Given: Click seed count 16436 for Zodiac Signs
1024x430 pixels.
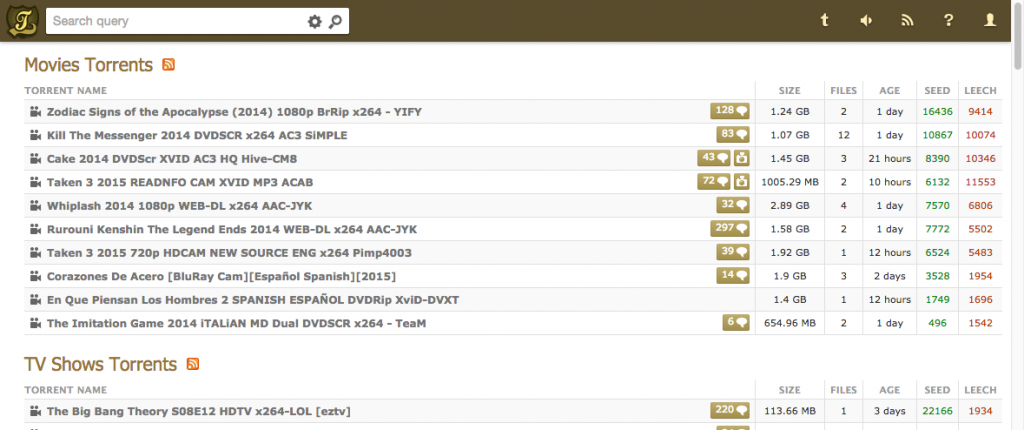Looking at the screenshot, I should pos(938,112).
